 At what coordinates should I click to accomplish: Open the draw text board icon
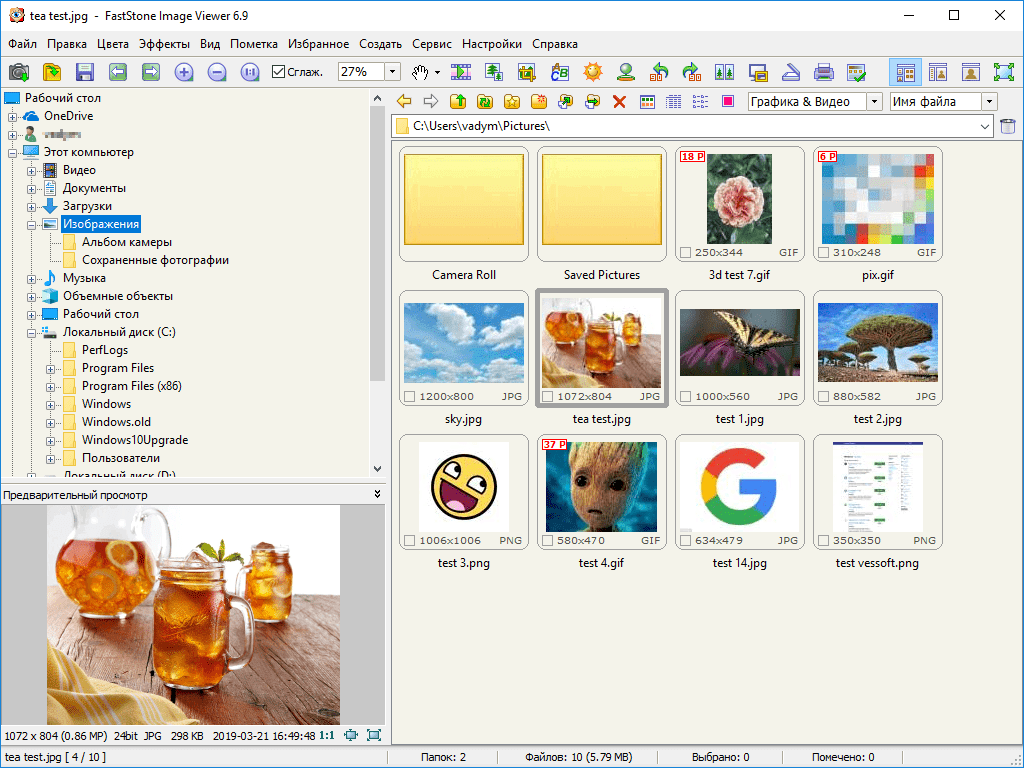(x=560, y=72)
